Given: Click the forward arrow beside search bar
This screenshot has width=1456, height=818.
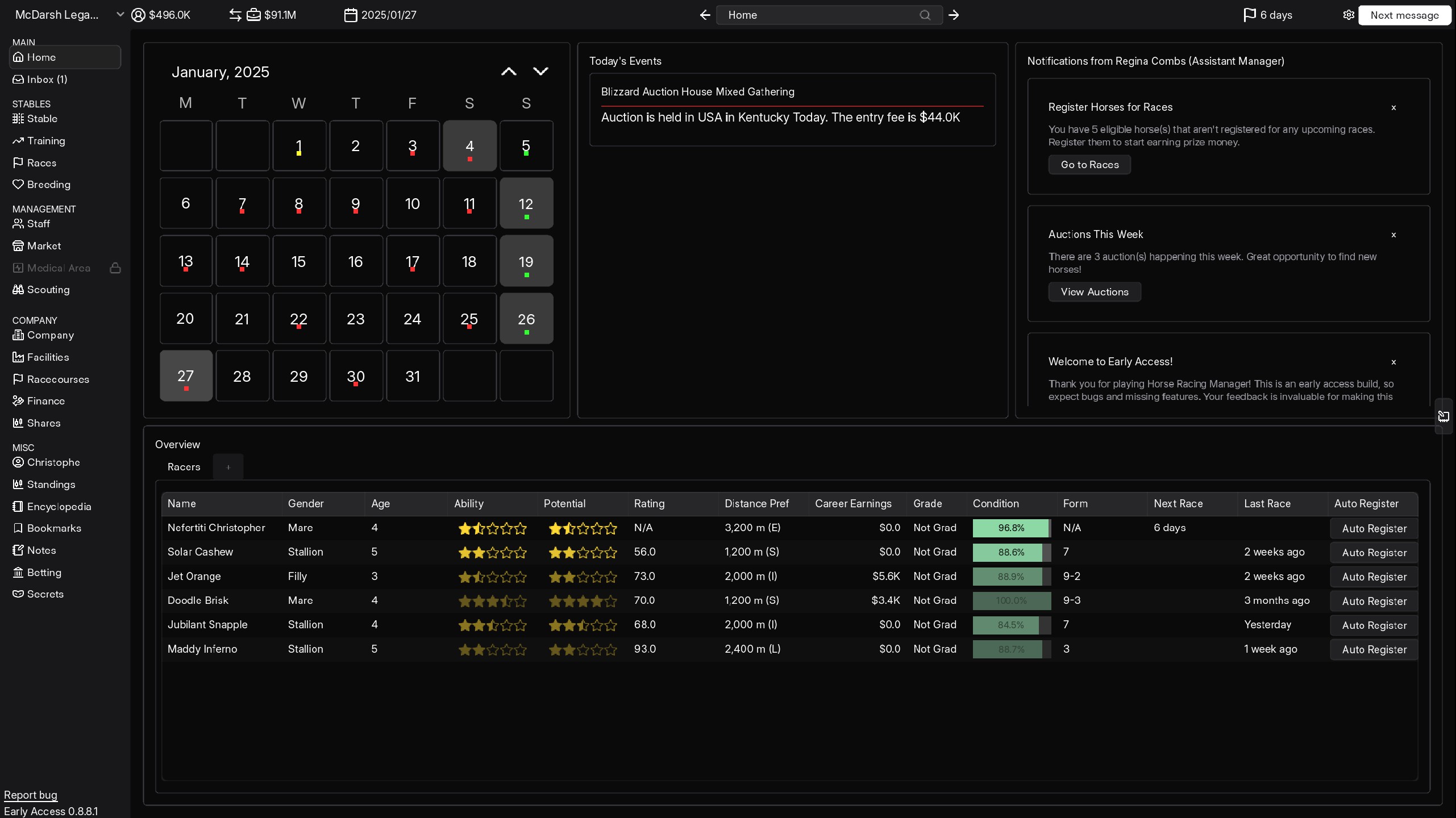Looking at the screenshot, I should [954, 15].
